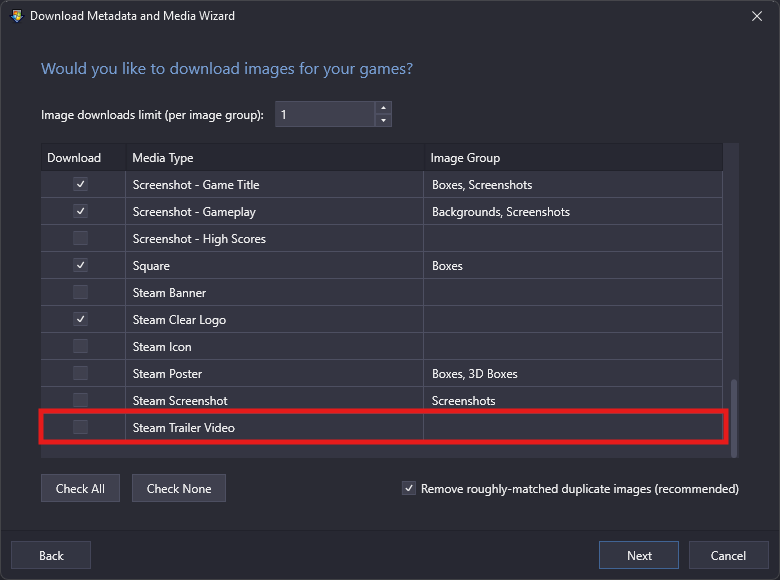Viewport: 780px width, 580px height.
Task: Open Image Group cell for Square row
Action: tap(573, 266)
